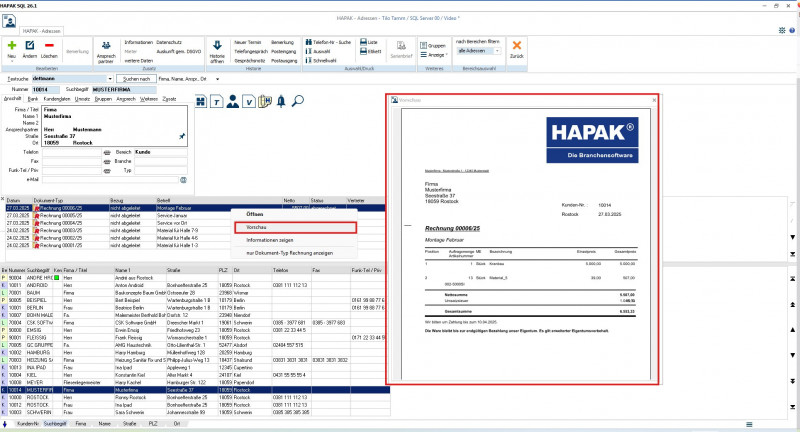Click the V document toolbar icon
Image resolution: width=800 pixels, height=432 pixels.
click(248, 101)
